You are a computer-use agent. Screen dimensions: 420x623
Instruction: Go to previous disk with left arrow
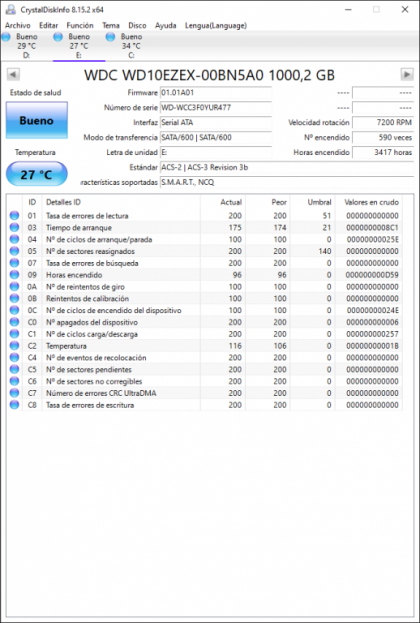coord(13,74)
